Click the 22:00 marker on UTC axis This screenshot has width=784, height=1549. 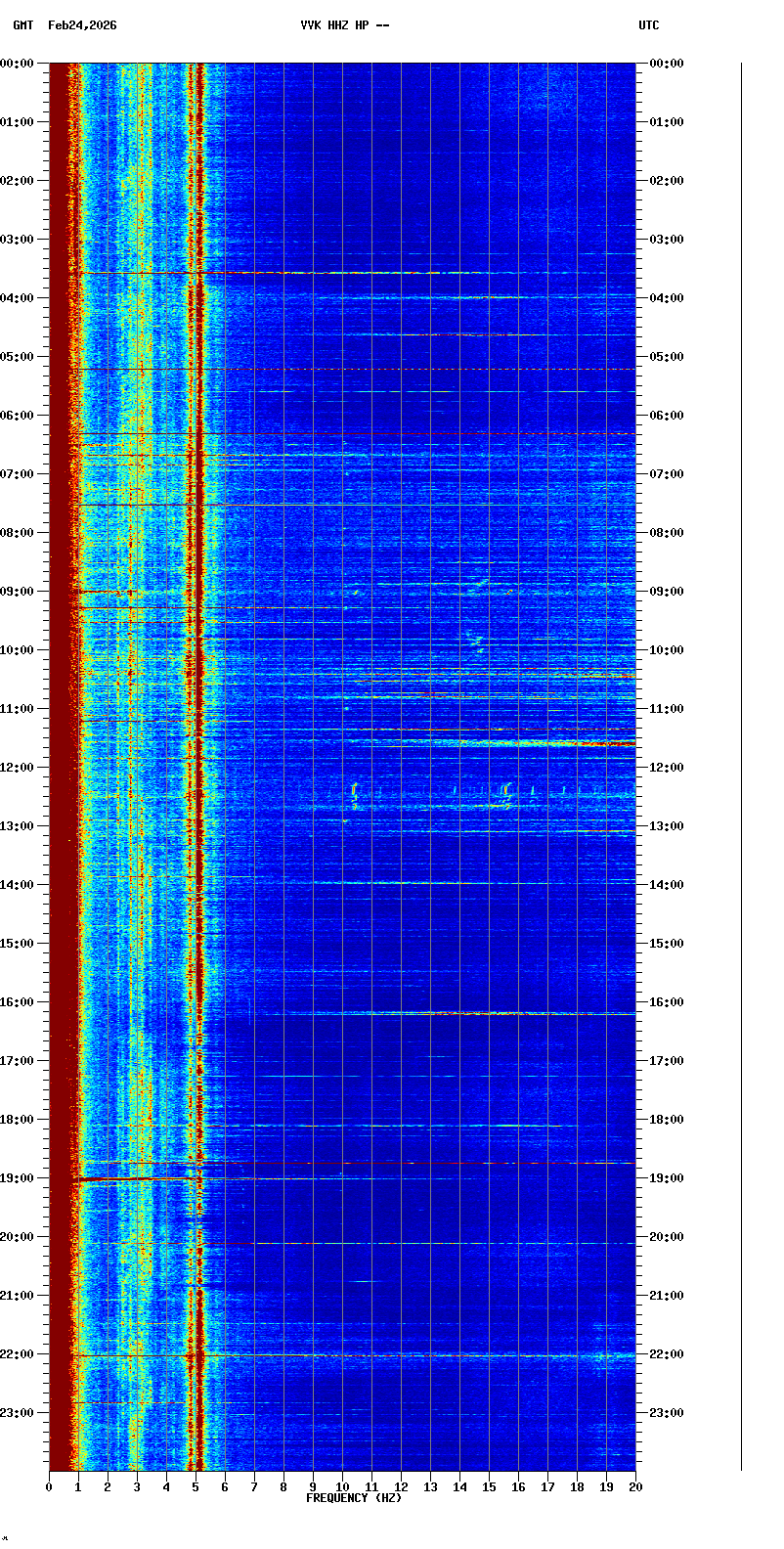tap(667, 1354)
